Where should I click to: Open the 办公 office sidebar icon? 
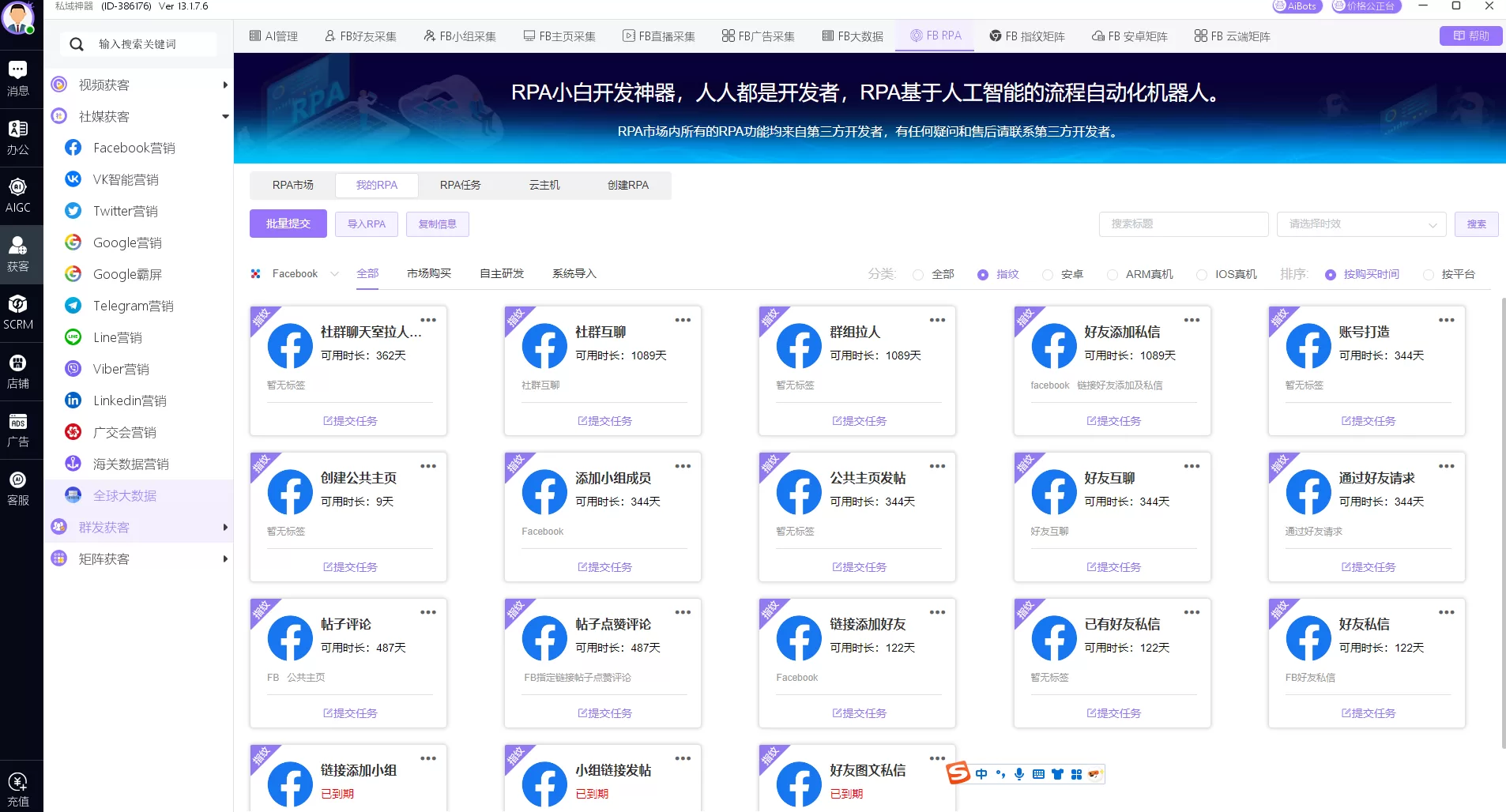click(18, 137)
